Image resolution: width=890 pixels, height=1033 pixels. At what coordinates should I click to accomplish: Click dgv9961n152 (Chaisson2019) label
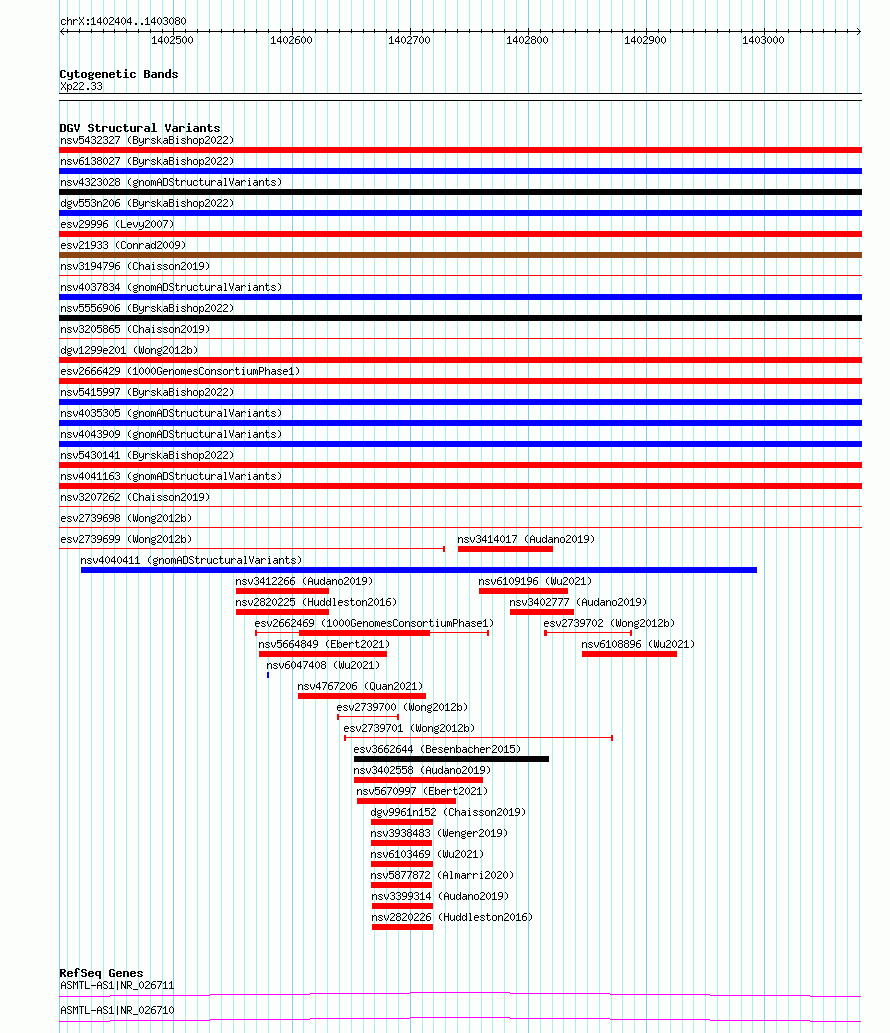[448, 813]
